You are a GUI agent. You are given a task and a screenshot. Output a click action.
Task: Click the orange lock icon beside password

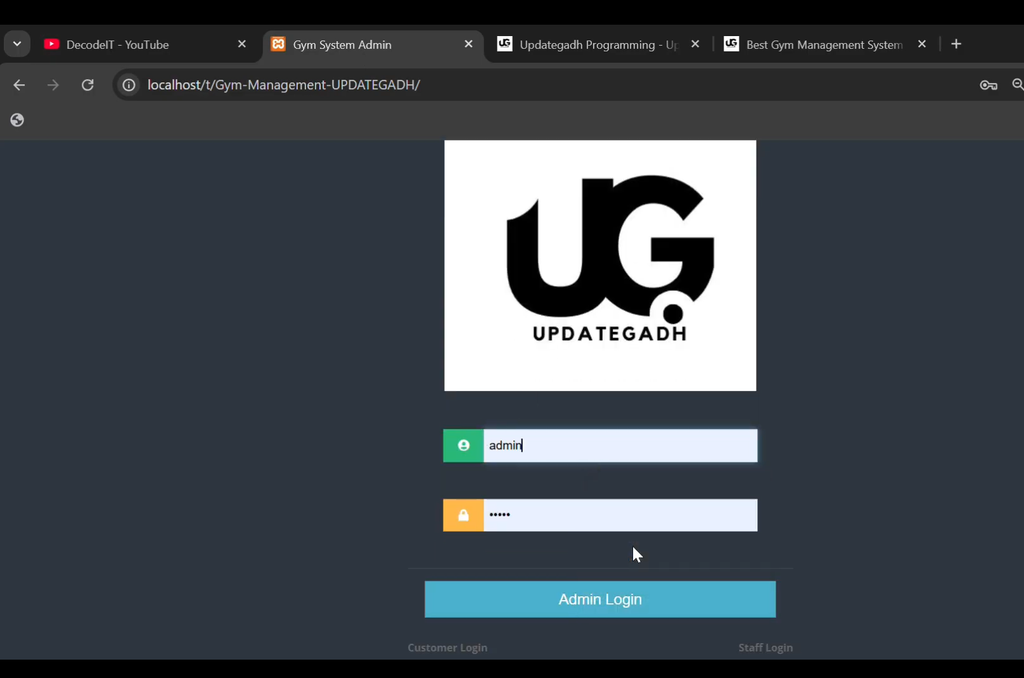tap(463, 515)
